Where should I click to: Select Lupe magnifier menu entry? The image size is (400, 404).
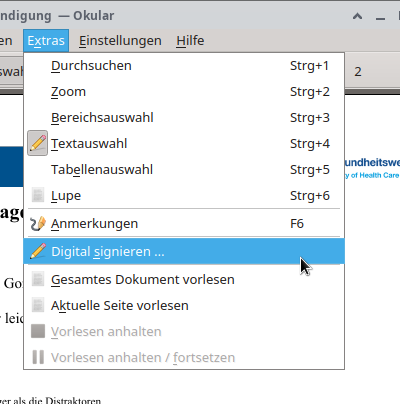coord(184,196)
